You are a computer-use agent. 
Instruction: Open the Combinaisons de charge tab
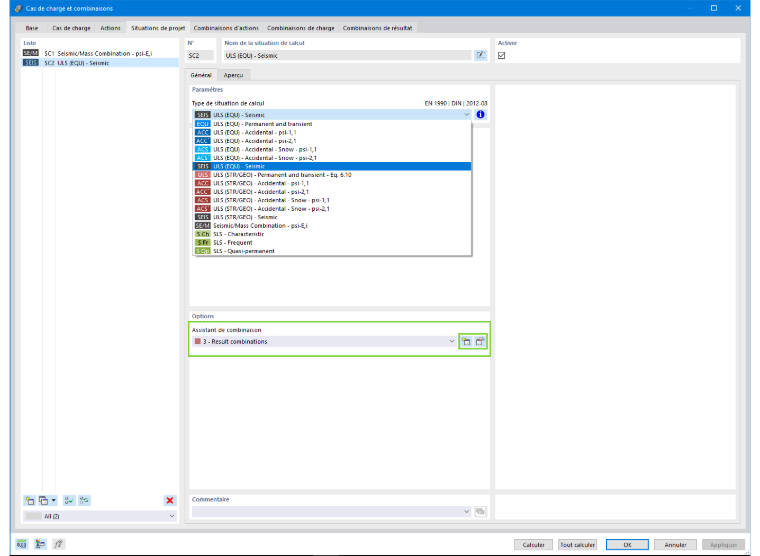301,28
